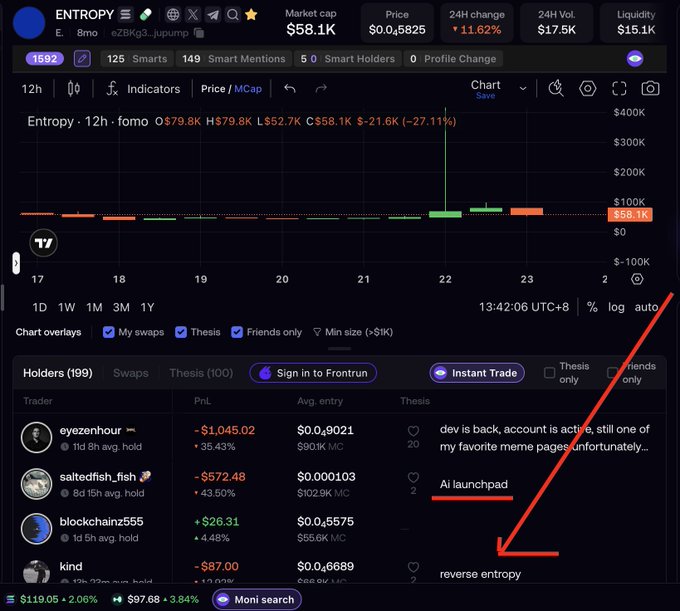
Task: Open the 0 Profile Change tab
Action: (x=453, y=59)
